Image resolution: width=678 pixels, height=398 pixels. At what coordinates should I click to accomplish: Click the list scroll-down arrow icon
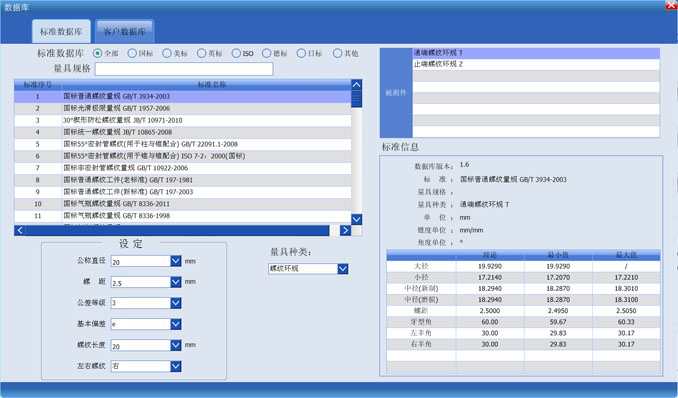coord(356,219)
